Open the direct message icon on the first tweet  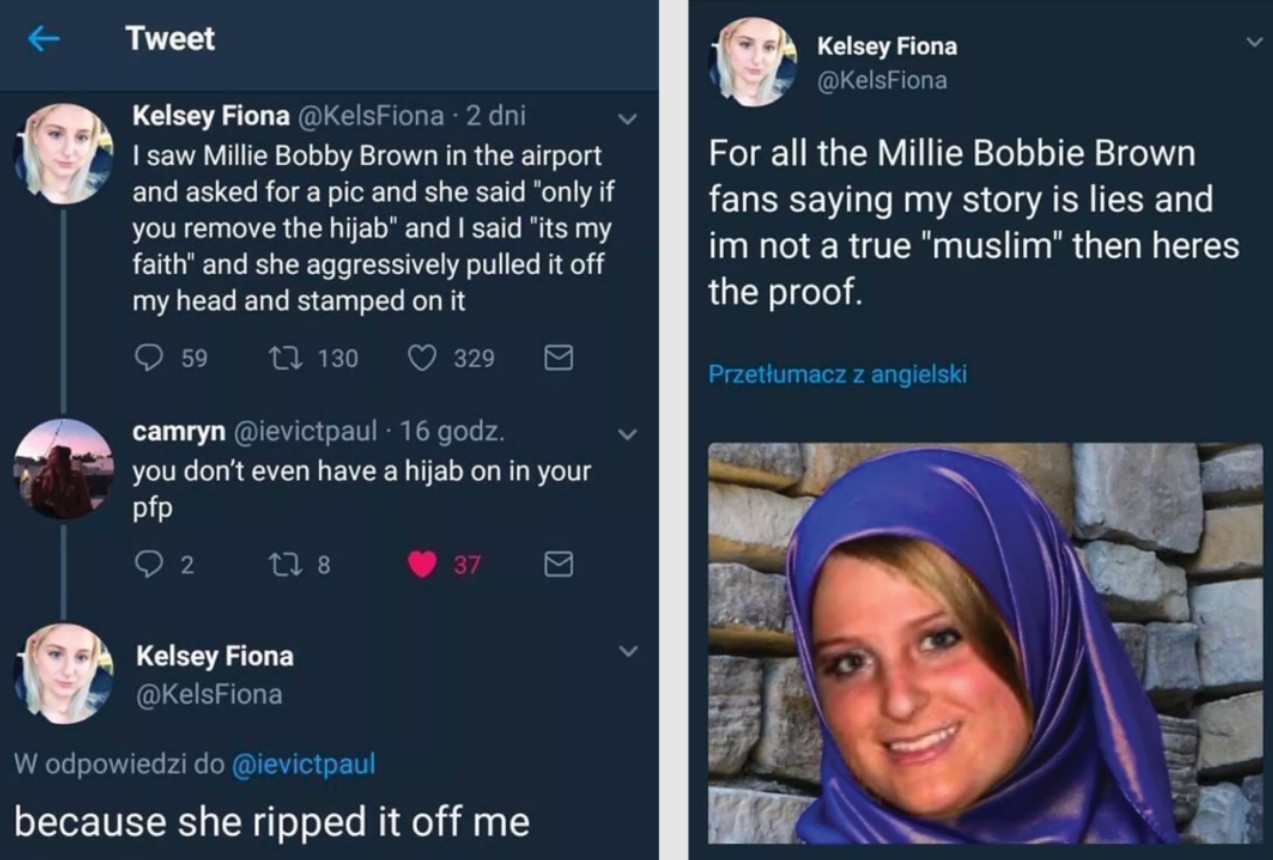click(560, 358)
